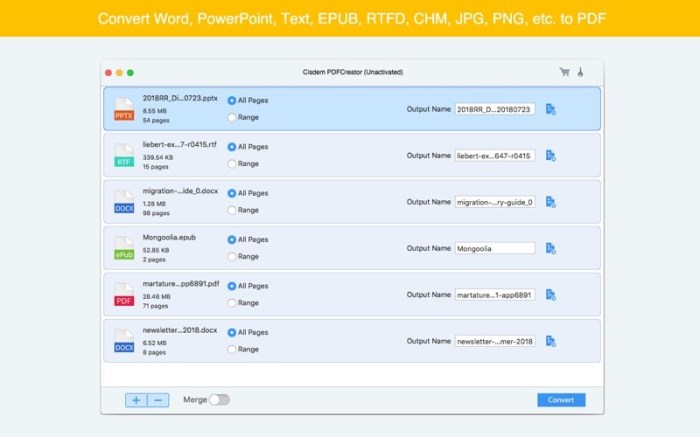The width and height of the screenshot is (700, 437).
Task: Maximize the window with green button
Action: point(130,72)
